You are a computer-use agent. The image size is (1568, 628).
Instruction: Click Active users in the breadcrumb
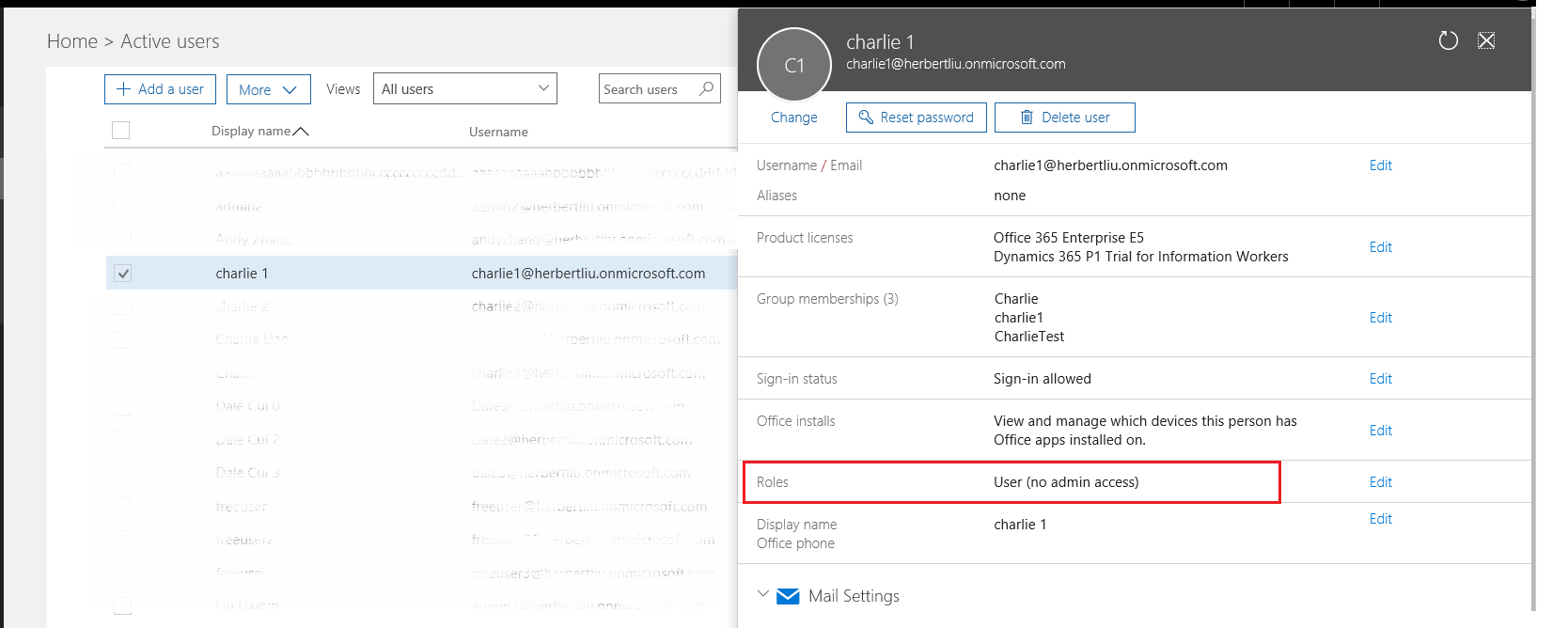(170, 41)
